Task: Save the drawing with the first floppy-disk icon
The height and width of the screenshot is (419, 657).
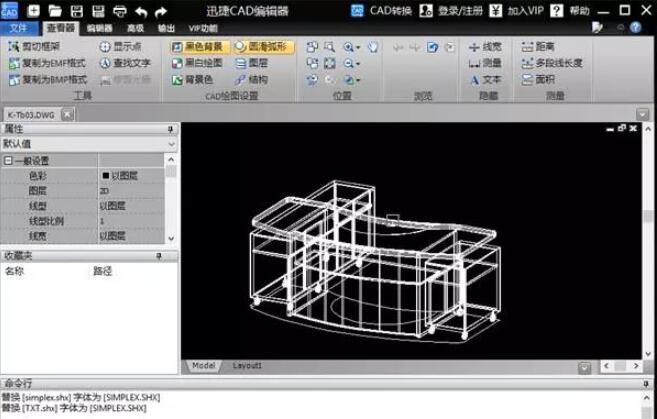Action: click(x=77, y=11)
